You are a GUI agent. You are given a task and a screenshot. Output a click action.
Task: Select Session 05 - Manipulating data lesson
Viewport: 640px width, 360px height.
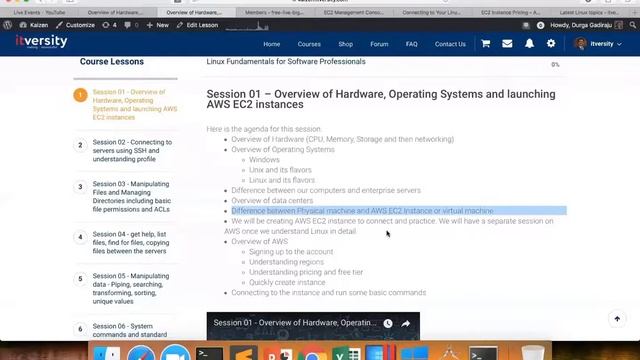131,289
